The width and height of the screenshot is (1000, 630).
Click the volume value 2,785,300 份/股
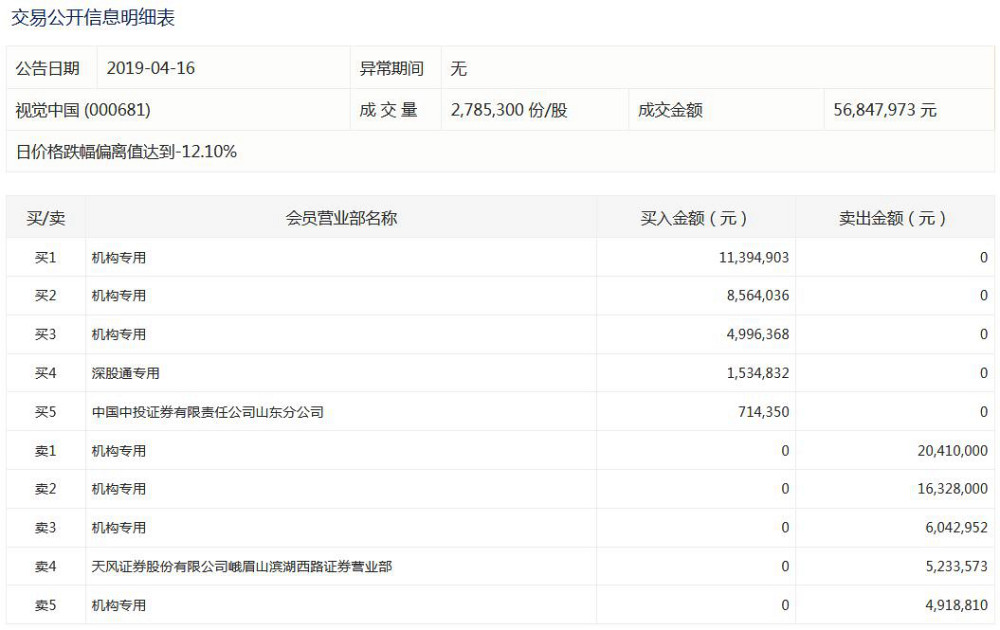[x=509, y=110]
